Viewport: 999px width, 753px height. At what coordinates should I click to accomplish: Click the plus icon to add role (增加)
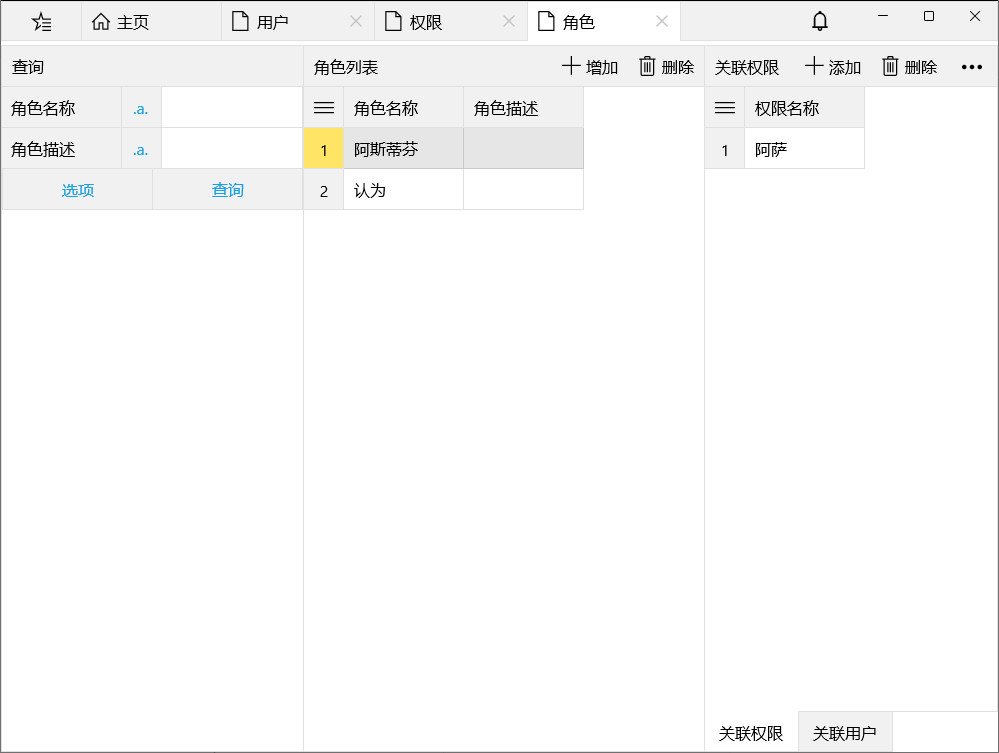click(x=571, y=67)
